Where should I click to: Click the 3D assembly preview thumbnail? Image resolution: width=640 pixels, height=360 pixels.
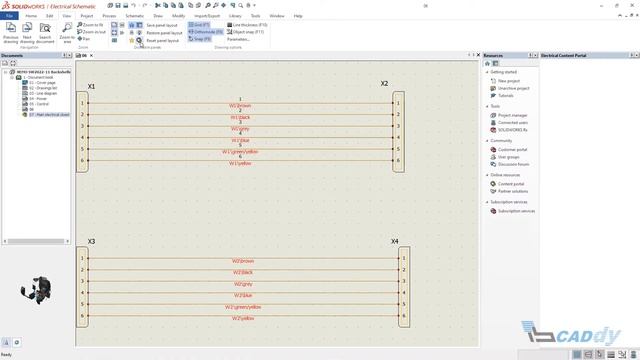point(37,289)
